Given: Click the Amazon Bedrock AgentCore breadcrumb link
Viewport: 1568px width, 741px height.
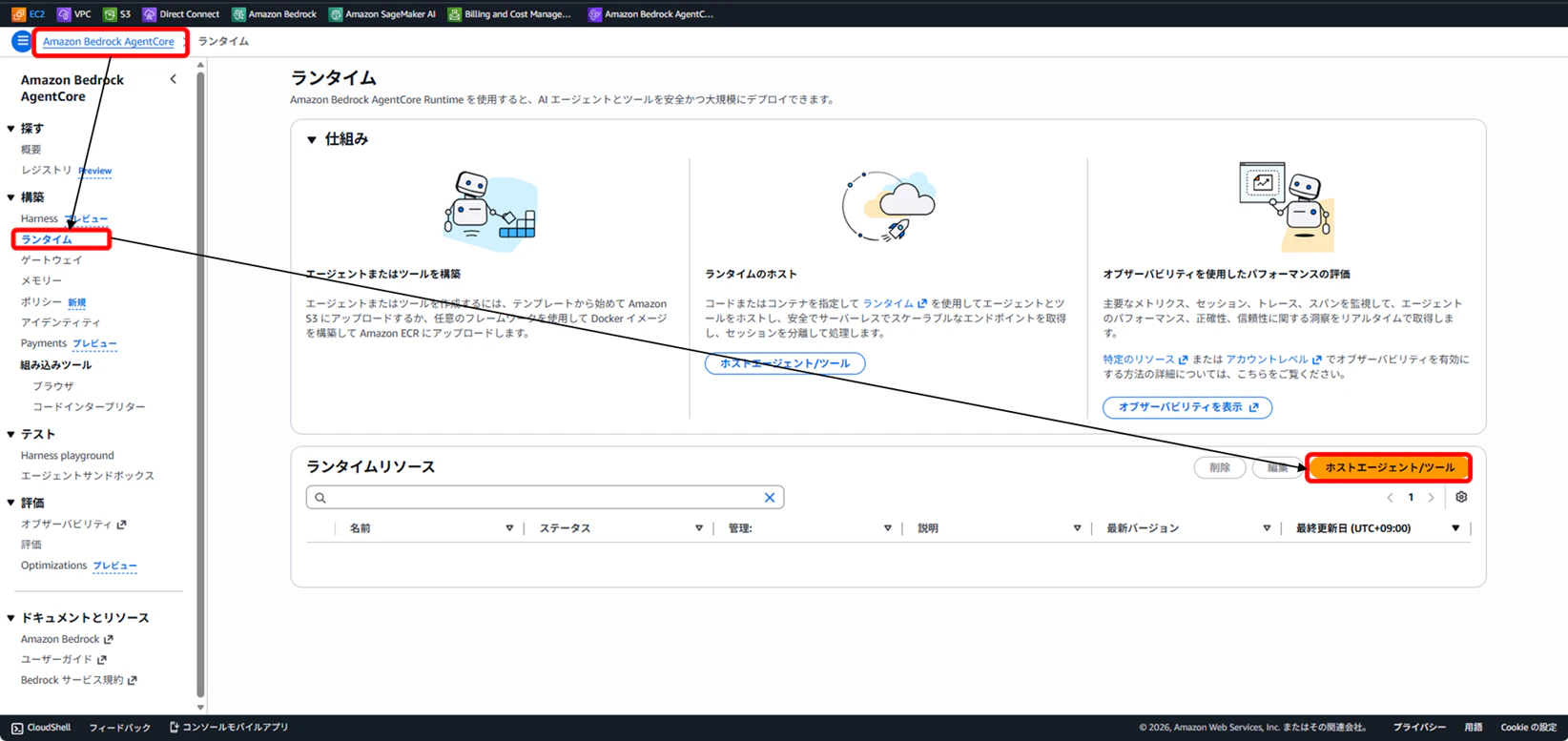Looking at the screenshot, I should click(x=109, y=42).
